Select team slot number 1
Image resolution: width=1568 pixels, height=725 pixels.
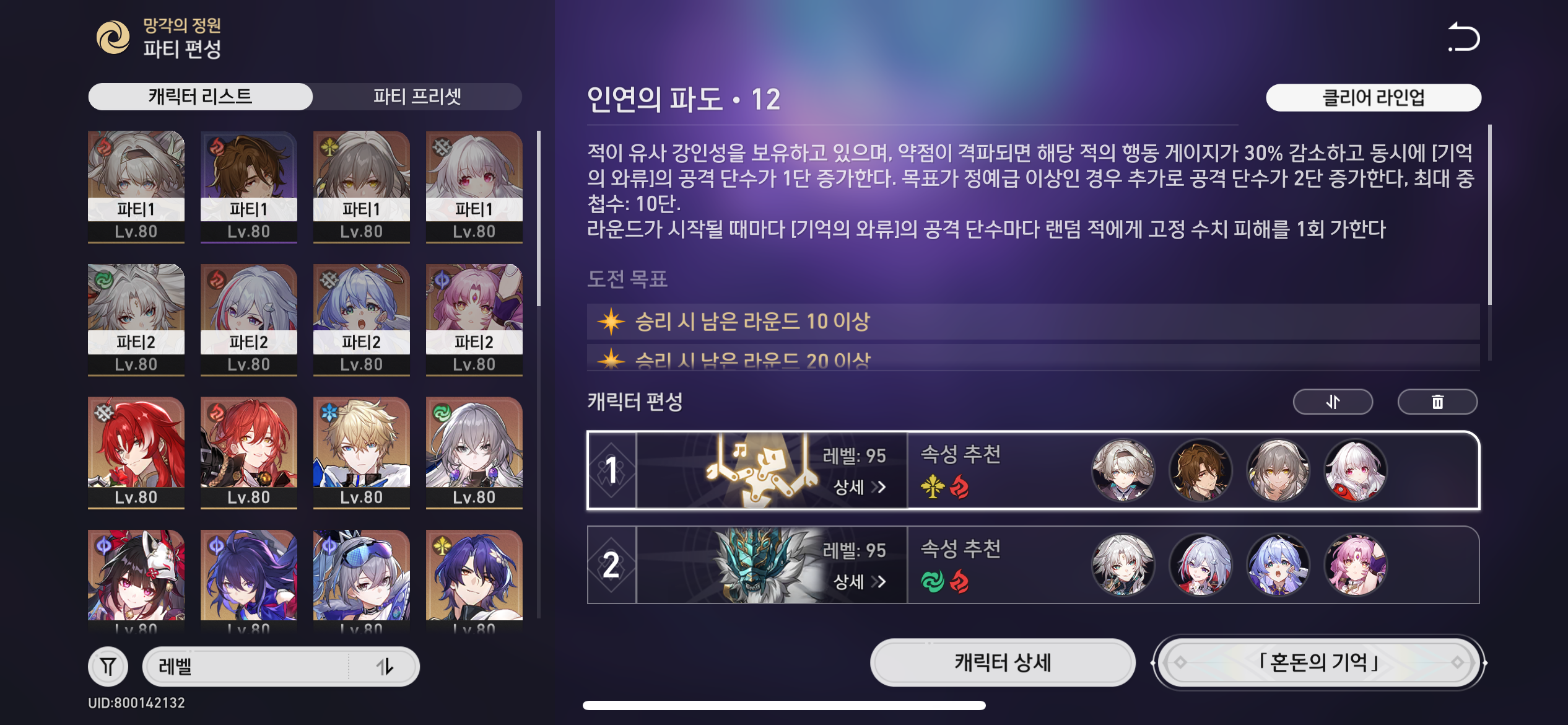(x=612, y=470)
